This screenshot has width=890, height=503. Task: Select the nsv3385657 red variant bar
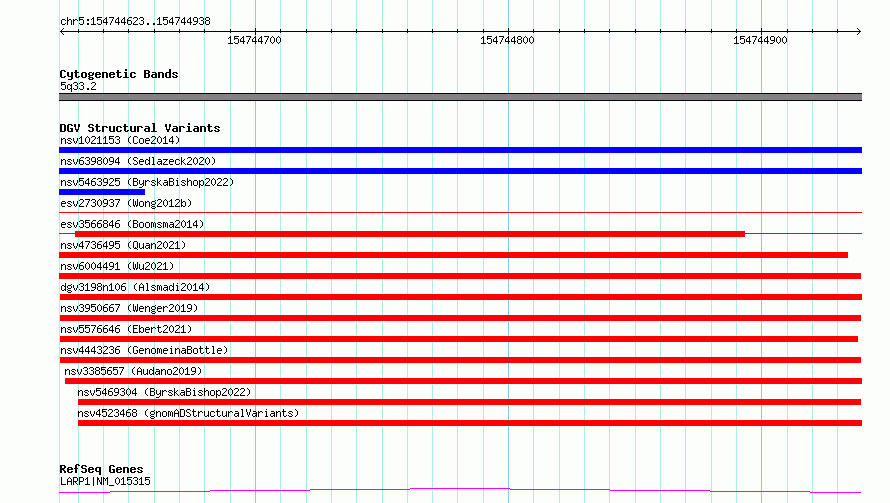[x=463, y=381]
